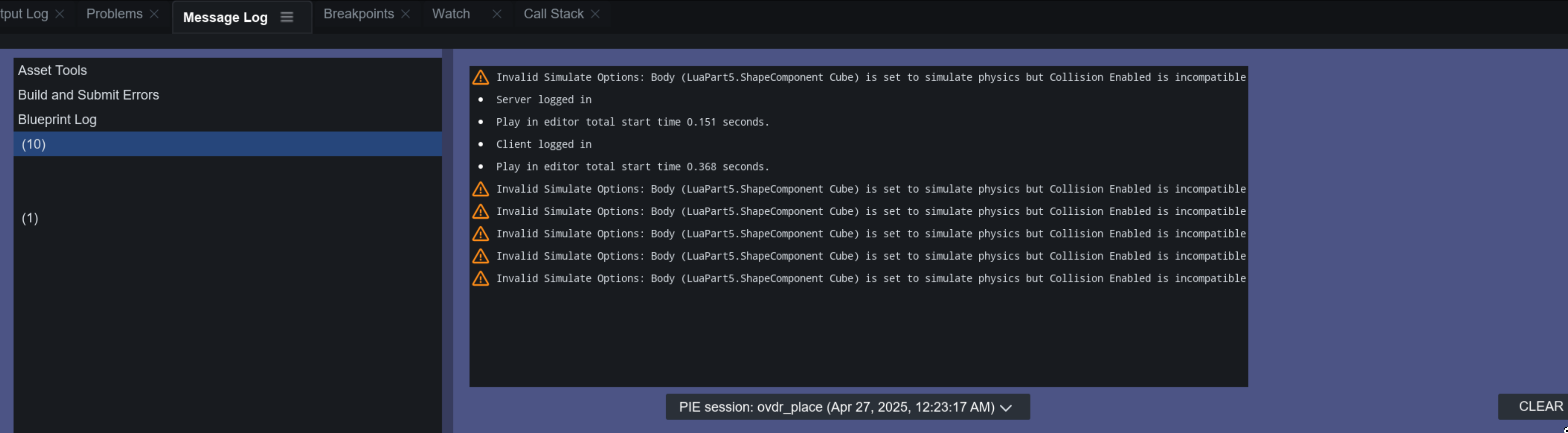Close the Output Log tab
The height and width of the screenshot is (433, 1568).
pyautogui.click(x=60, y=14)
